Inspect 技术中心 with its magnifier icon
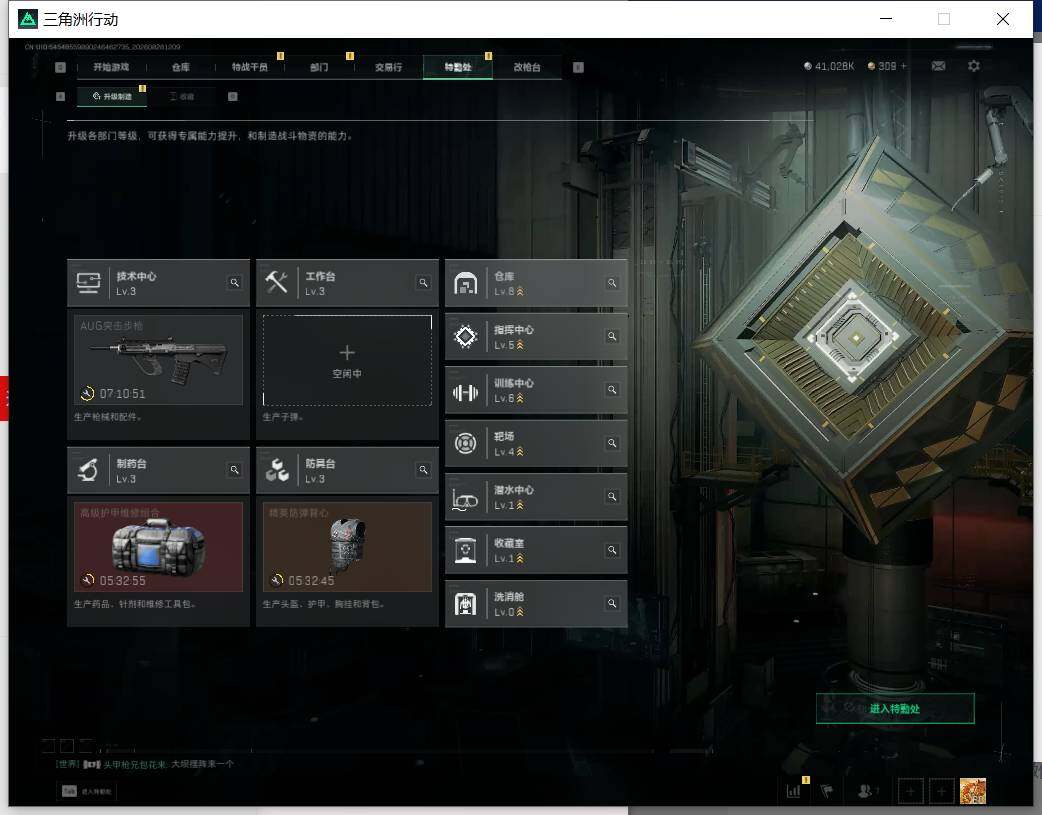Viewport: 1042px width, 815px height. [x=235, y=283]
